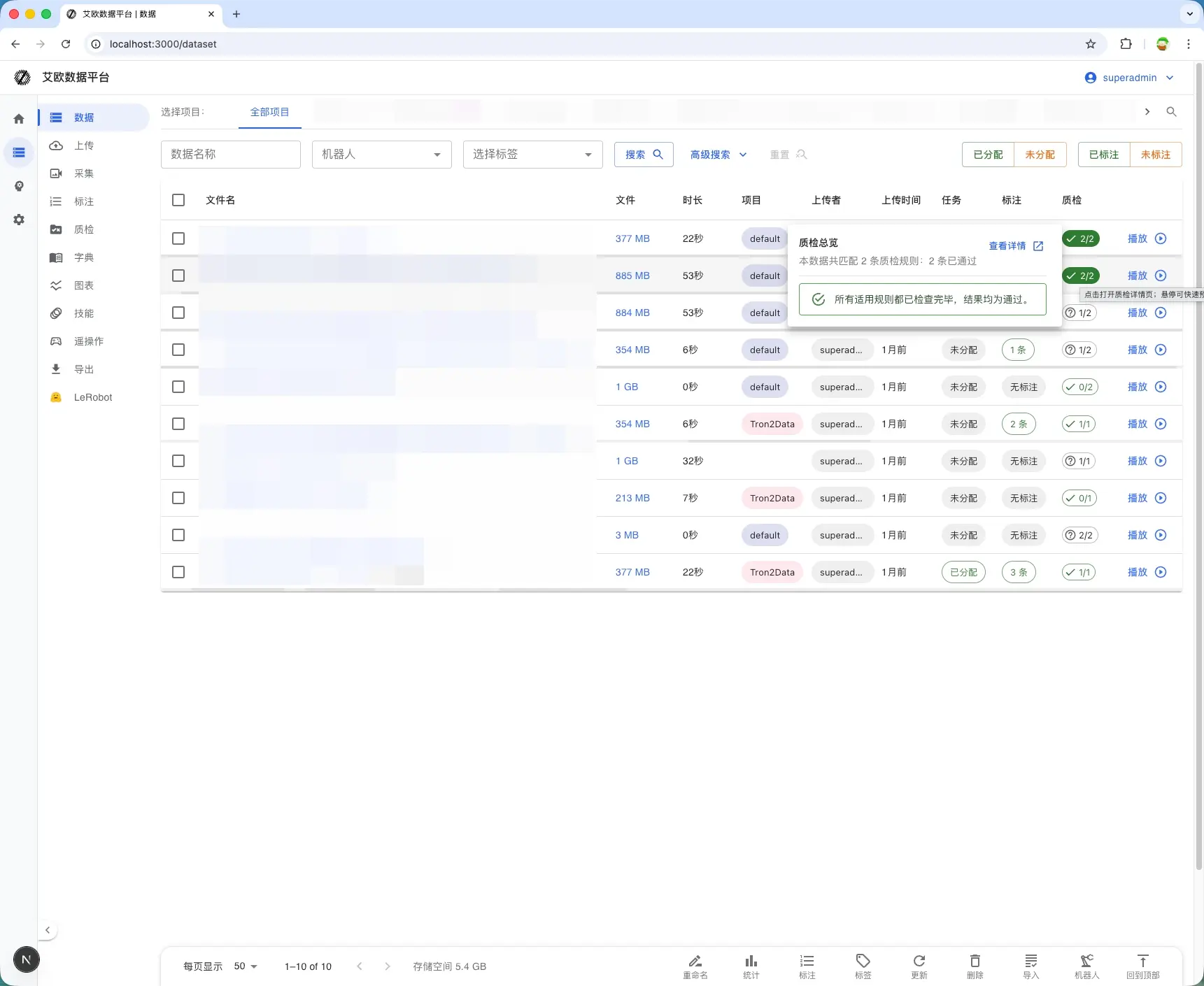This screenshot has height=986, width=1204.
Task: Select the 全部项目 tab
Action: [x=269, y=112]
